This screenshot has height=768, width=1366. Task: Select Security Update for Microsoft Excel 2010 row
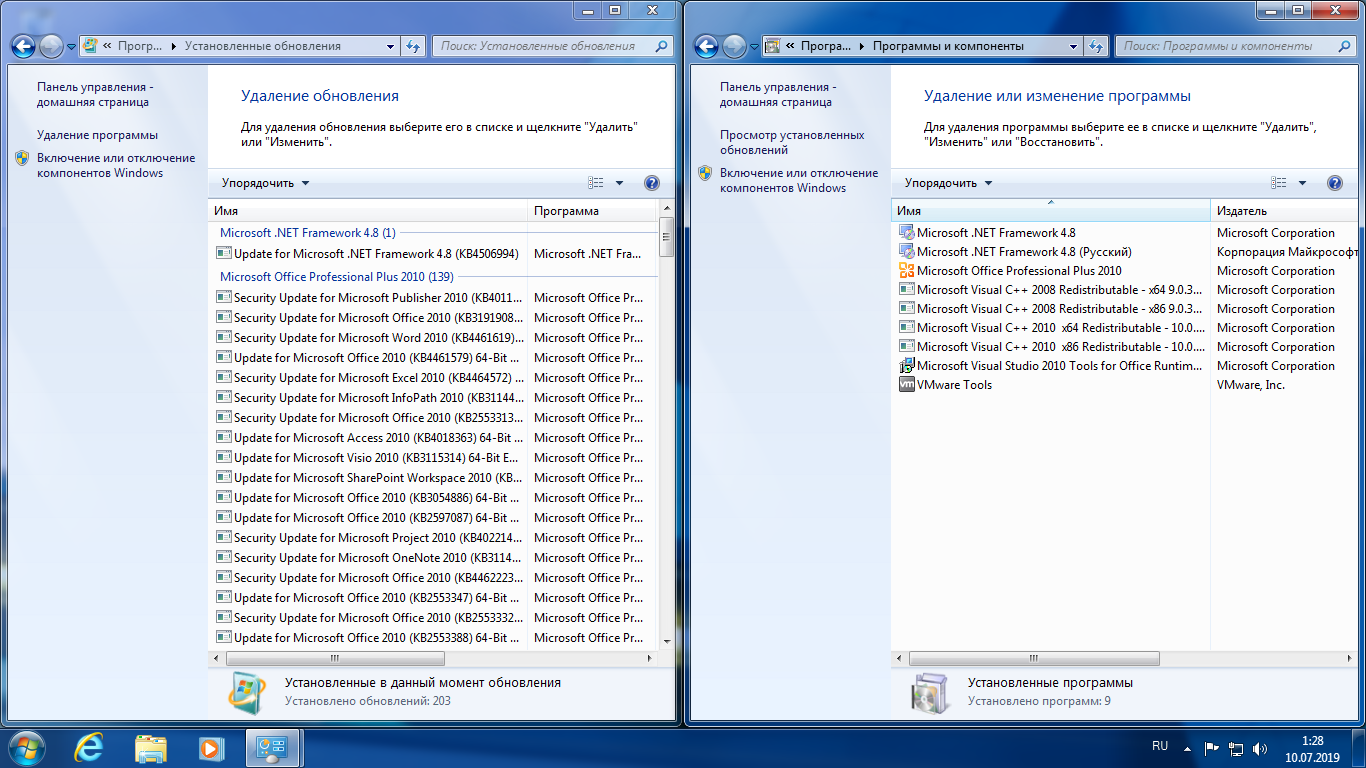[434, 378]
